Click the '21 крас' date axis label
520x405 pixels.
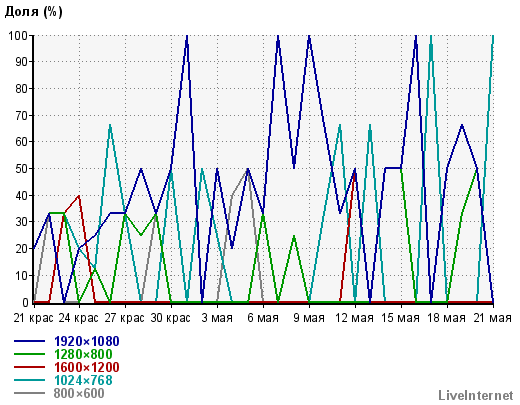33,318
